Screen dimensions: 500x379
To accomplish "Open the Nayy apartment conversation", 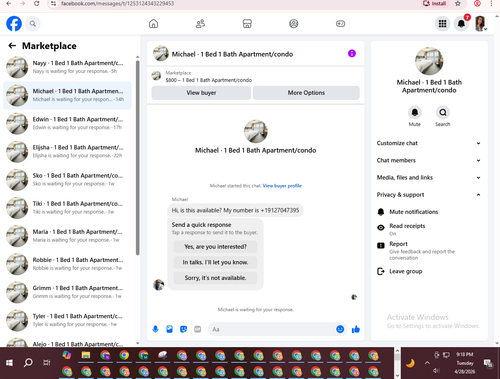I will (67, 67).
